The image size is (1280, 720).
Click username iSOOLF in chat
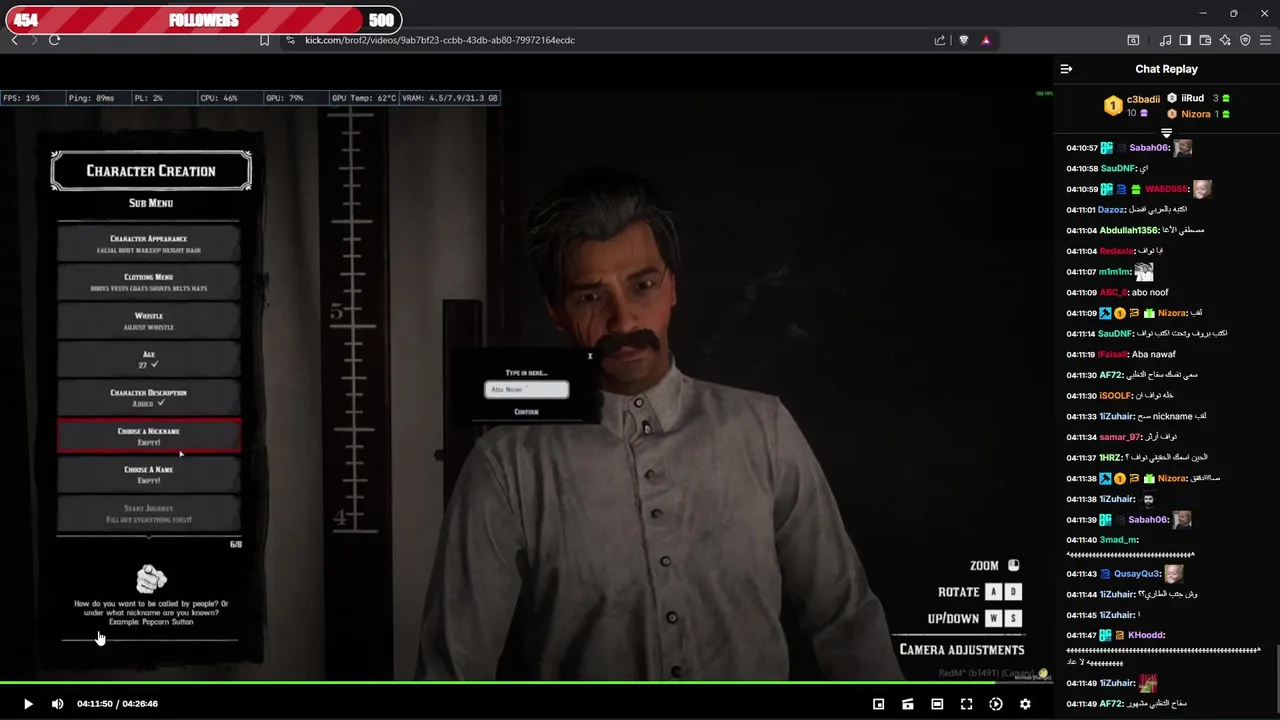[x=1116, y=396]
